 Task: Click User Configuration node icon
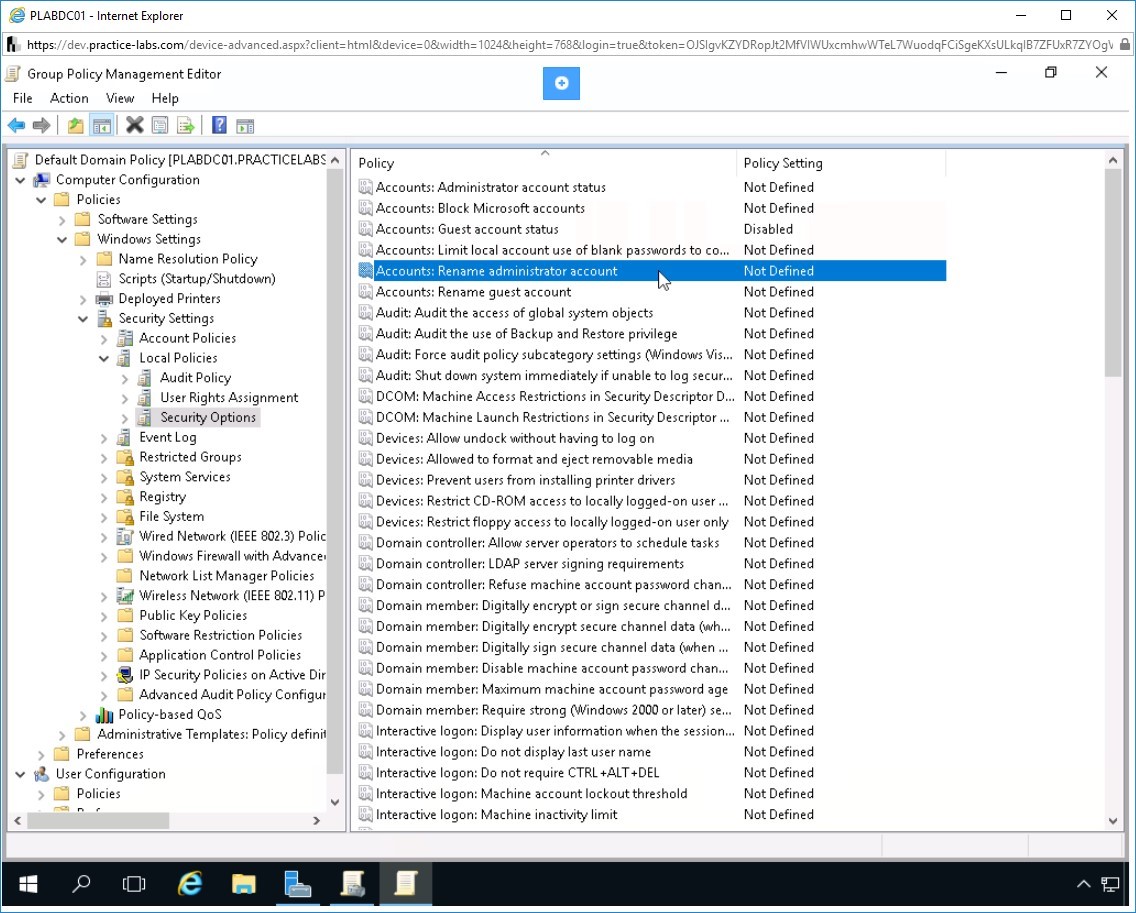point(42,774)
